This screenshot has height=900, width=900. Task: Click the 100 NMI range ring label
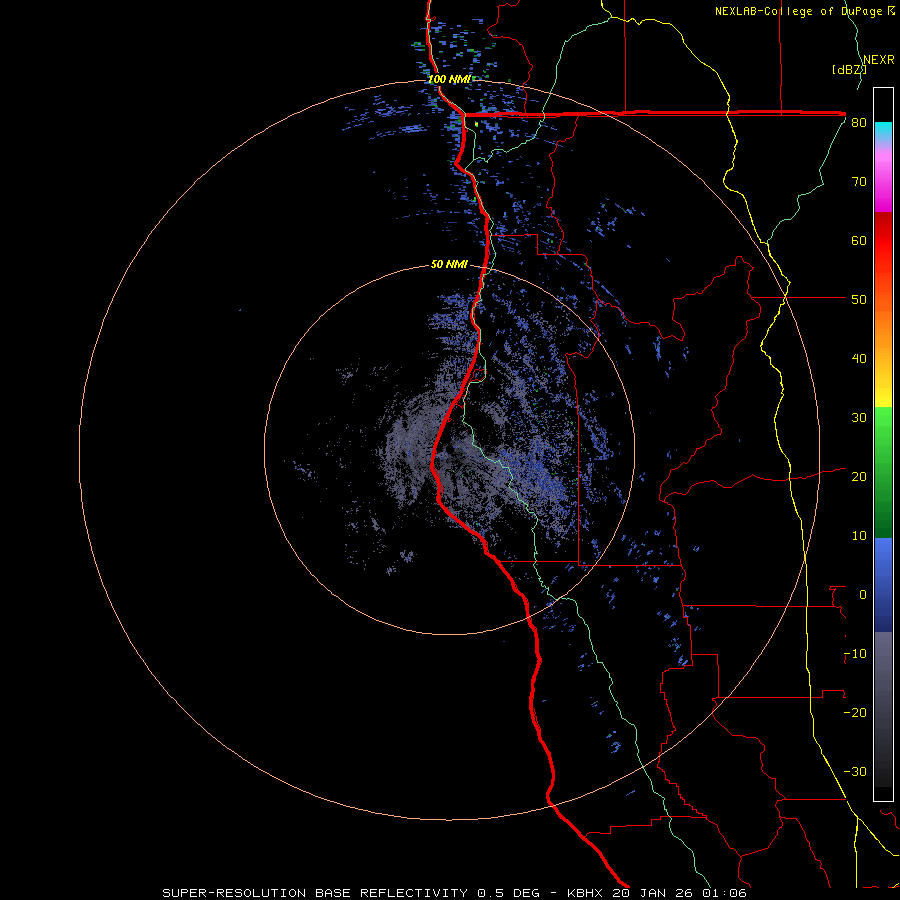449,79
